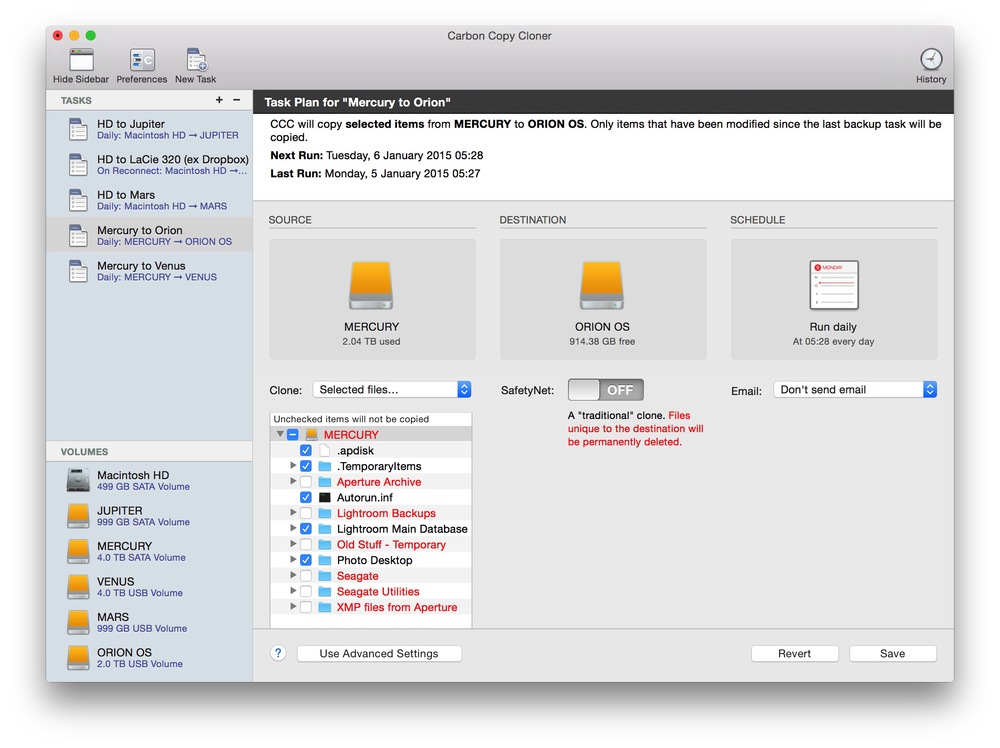1000x748 pixels.
Task: Toggle the SafetyNet switch
Action: click(x=605, y=390)
